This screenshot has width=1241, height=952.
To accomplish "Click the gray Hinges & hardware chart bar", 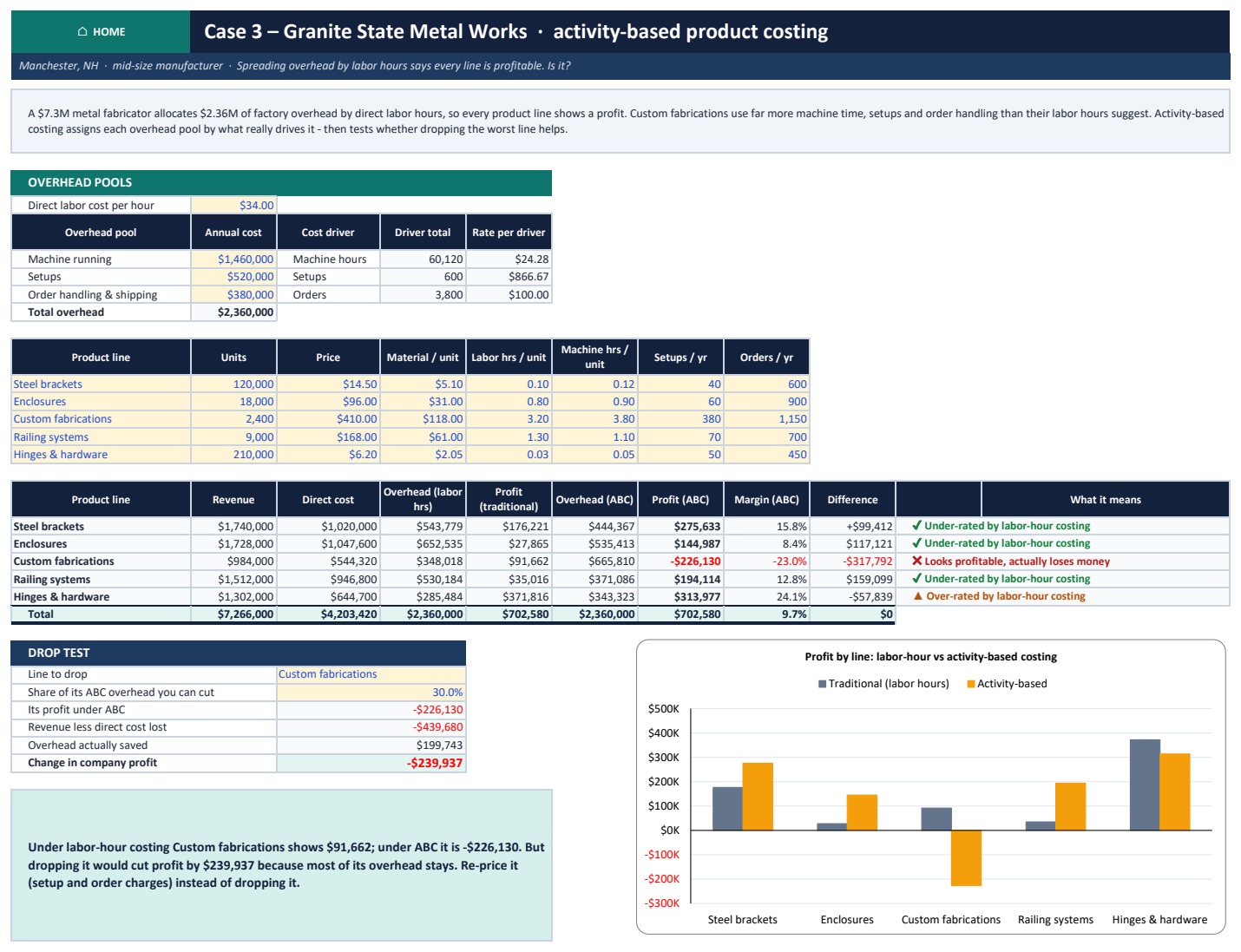I will pos(1145,785).
